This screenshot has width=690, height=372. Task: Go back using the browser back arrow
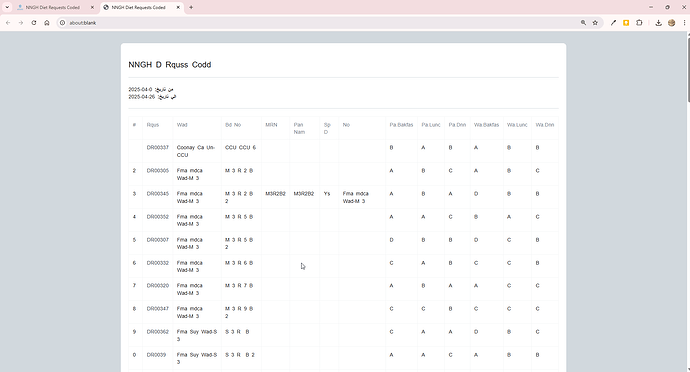(x=8, y=23)
